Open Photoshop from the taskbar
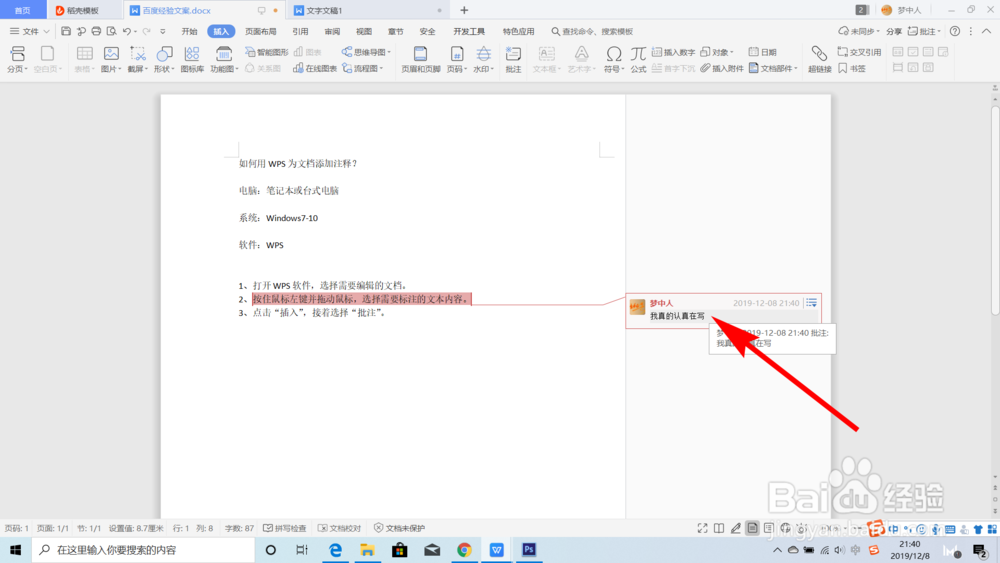 point(529,550)
